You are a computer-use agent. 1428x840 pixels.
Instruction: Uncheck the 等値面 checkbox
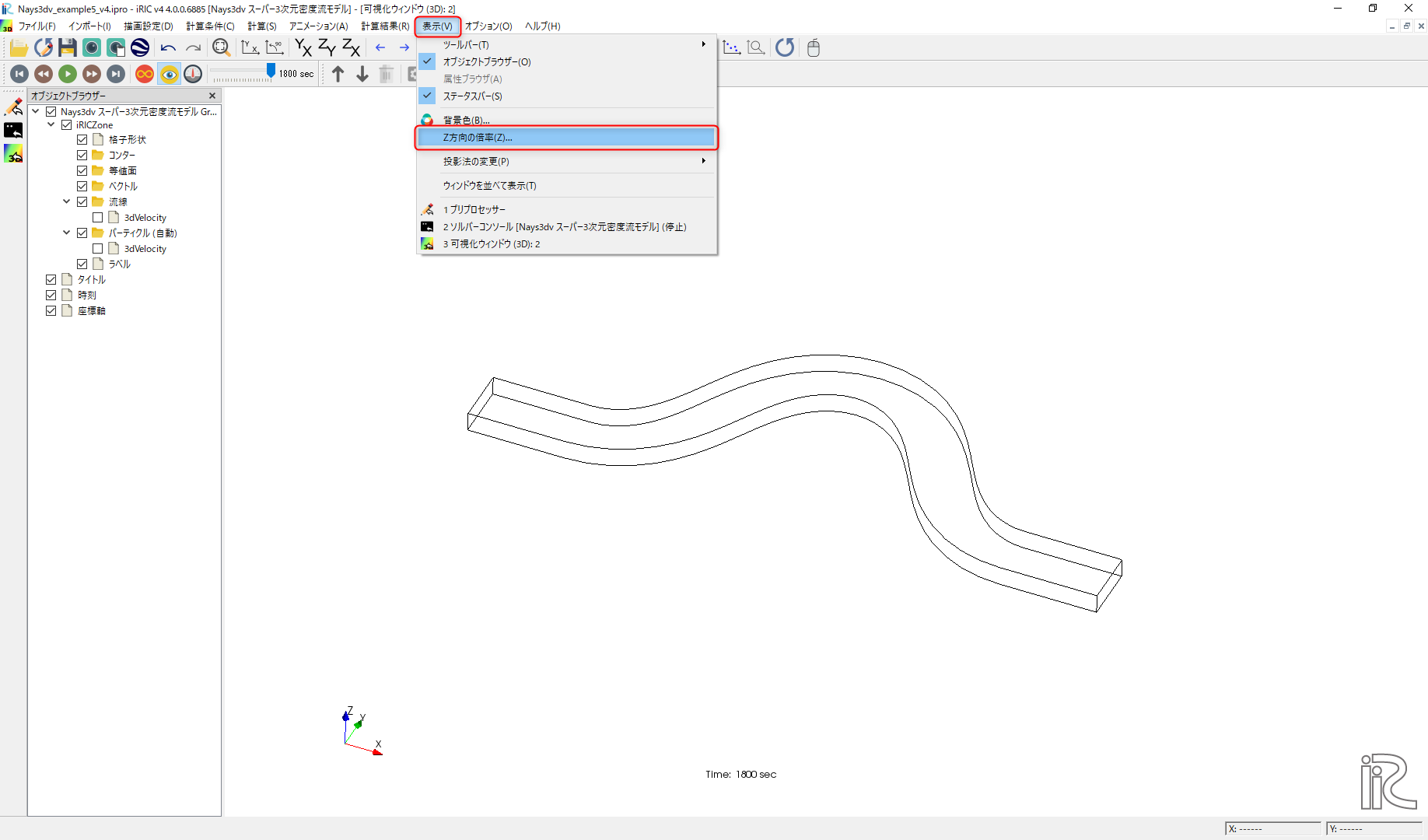click(x=82, y=171)
